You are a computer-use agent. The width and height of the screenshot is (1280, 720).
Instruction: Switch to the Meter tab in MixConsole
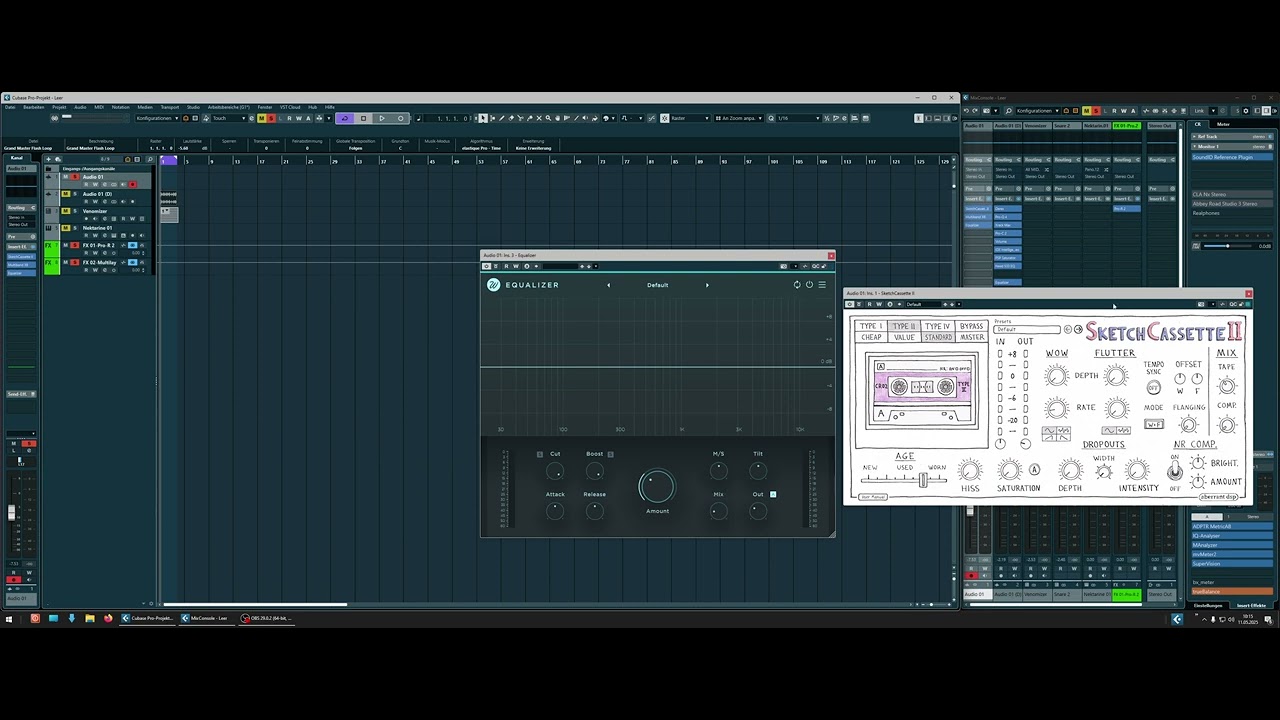pyautogui.click(x=1223, y=124)
